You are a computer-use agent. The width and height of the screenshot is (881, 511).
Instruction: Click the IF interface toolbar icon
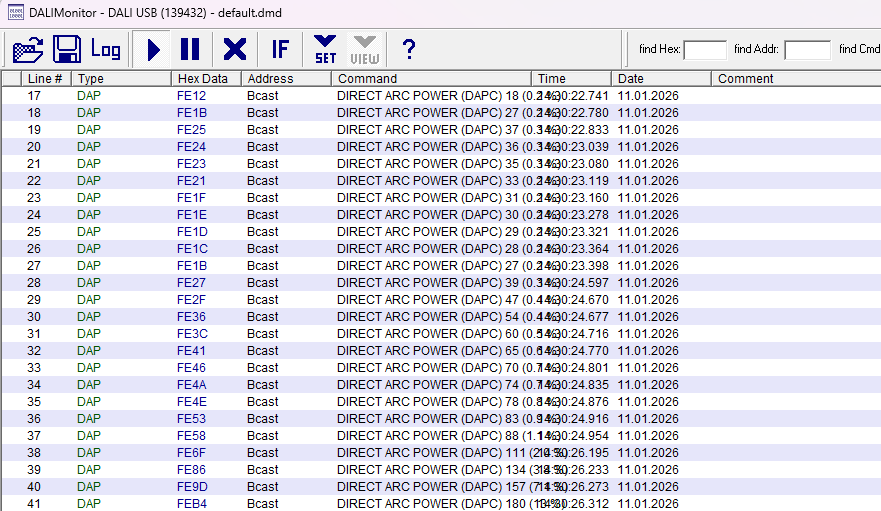280,49
